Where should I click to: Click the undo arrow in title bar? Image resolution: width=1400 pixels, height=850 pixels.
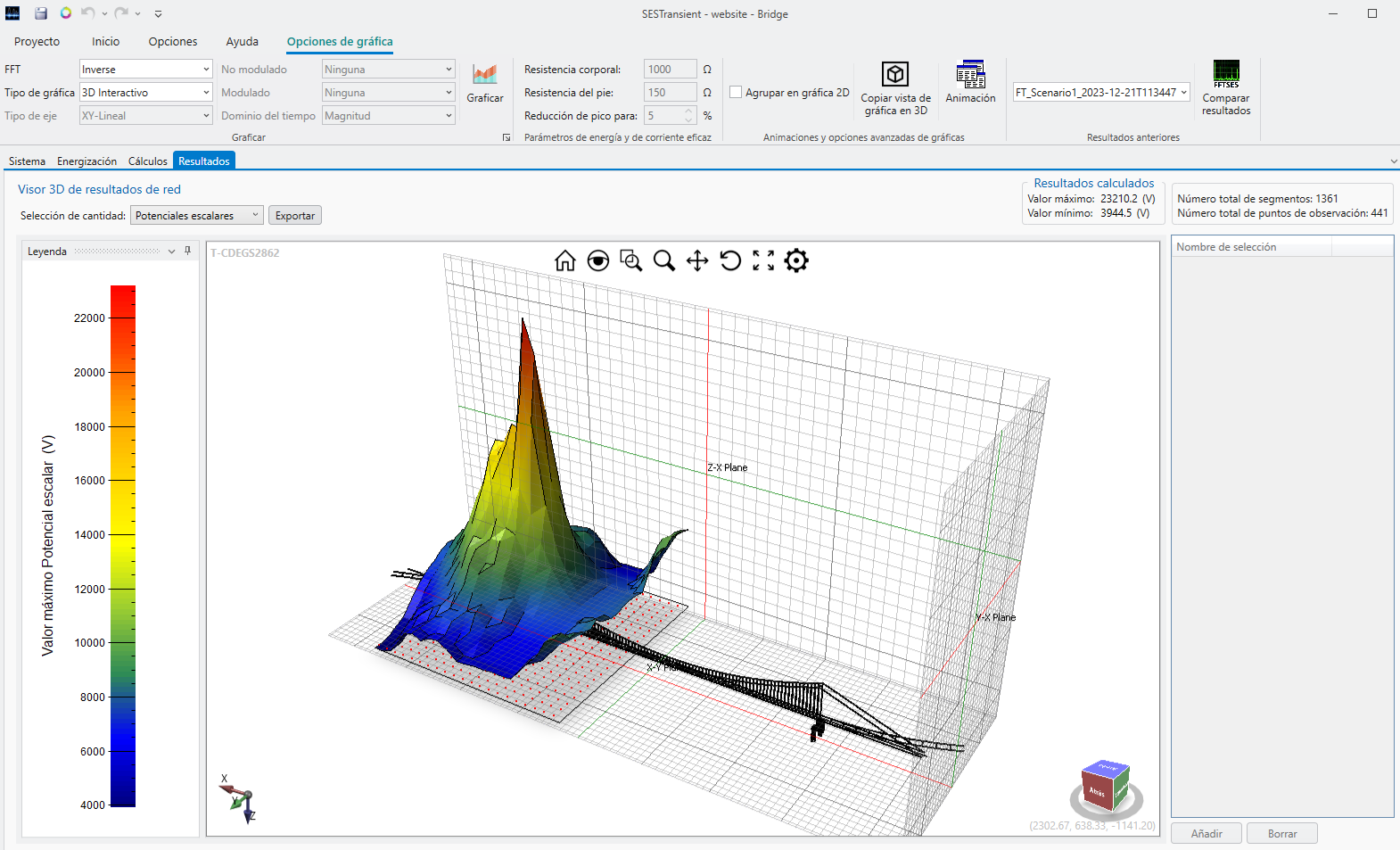87,13
